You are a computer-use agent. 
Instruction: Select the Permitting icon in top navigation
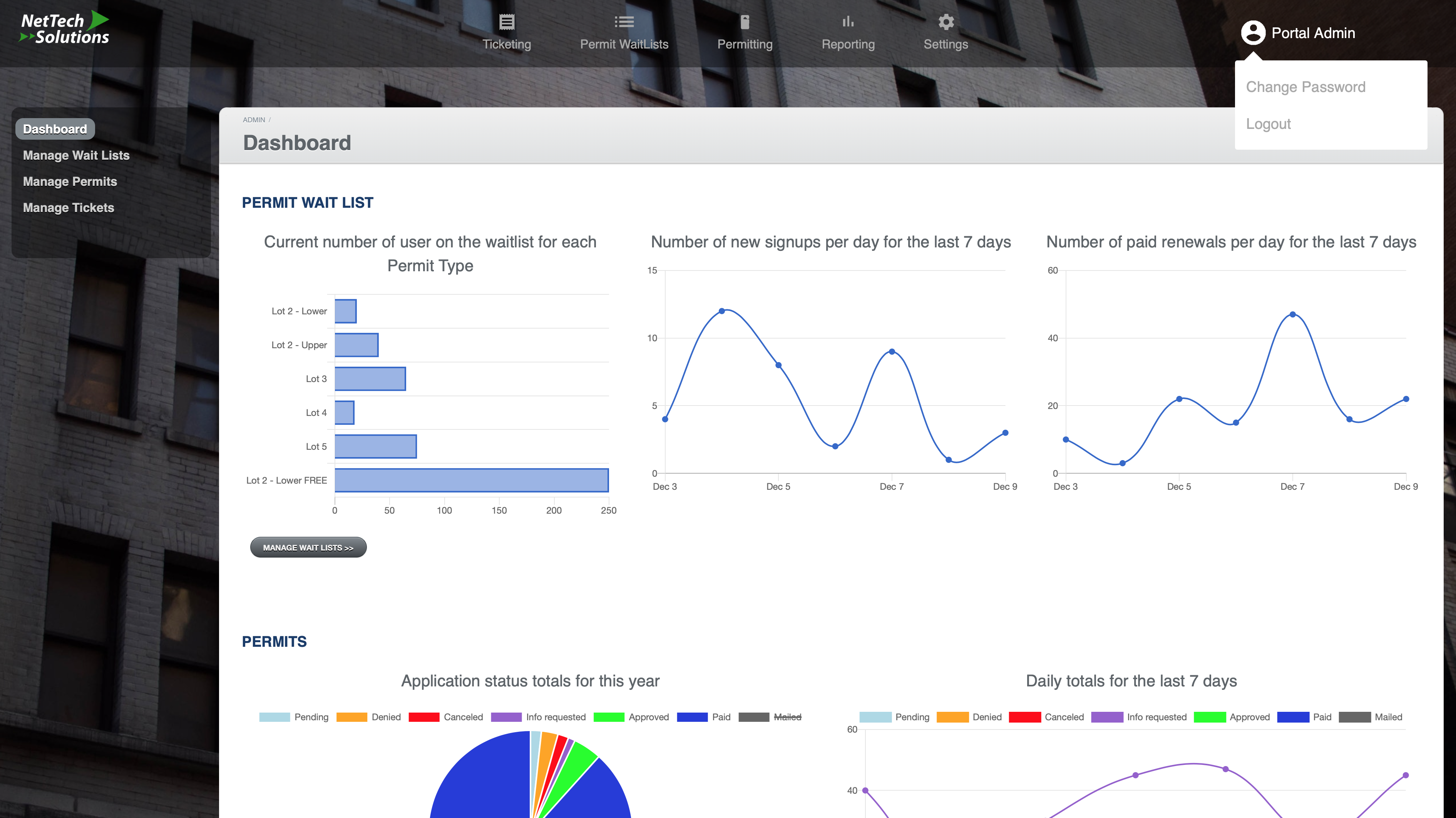point(745,22)
